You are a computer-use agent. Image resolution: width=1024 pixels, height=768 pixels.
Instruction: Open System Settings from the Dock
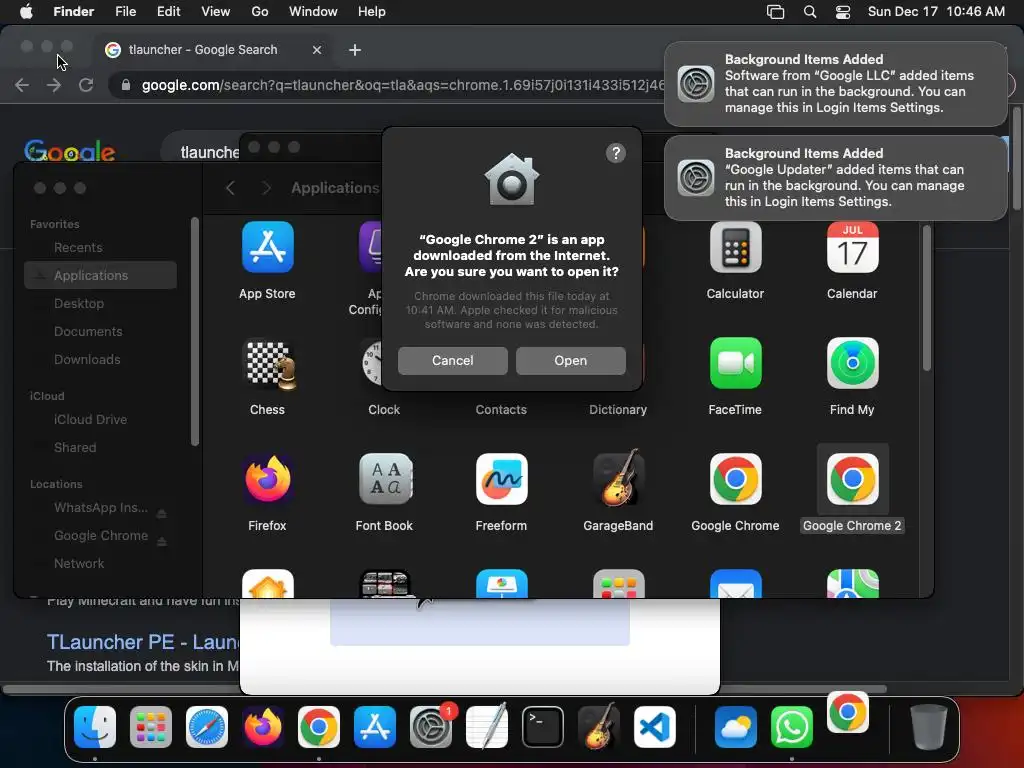click(x=431, y=727)
